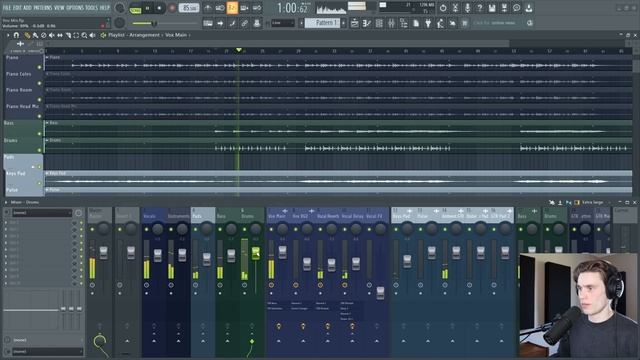Select the playlist pencil draw tool
The image size is (640, 360).
click(27, 35)
